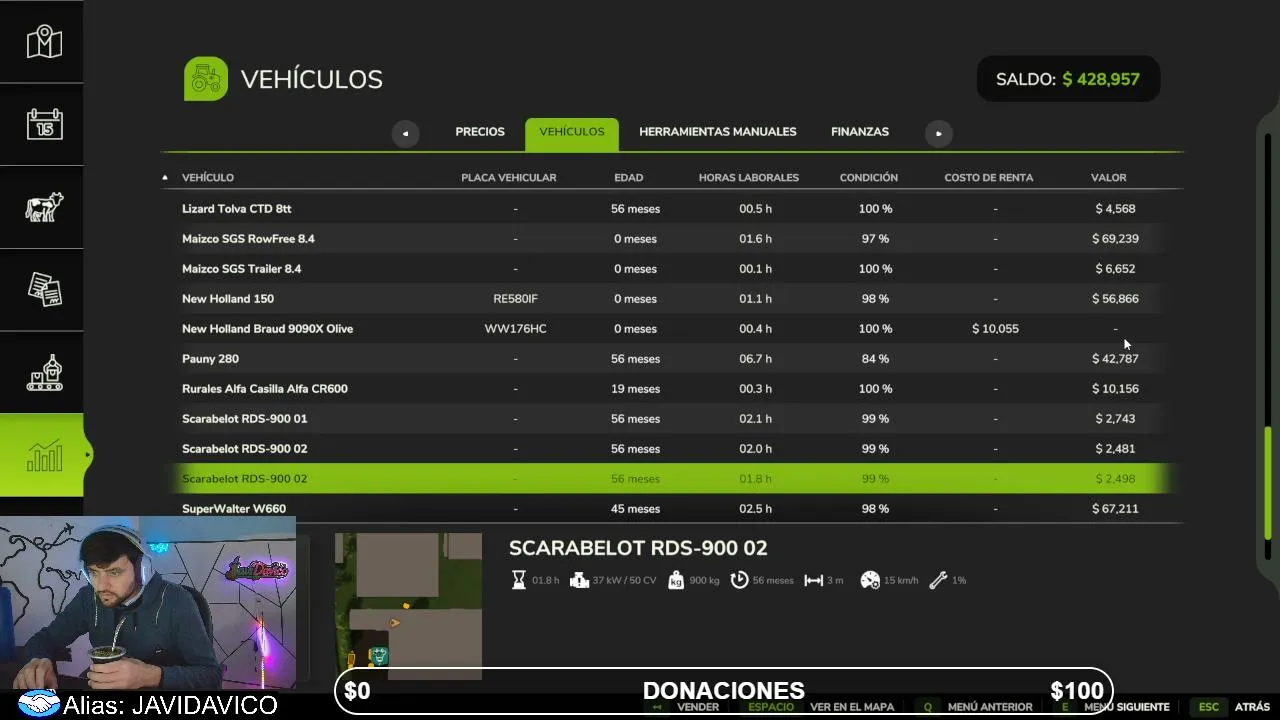
Task: Click the age clock icon in vehicle details
Action: click(739, 580)
